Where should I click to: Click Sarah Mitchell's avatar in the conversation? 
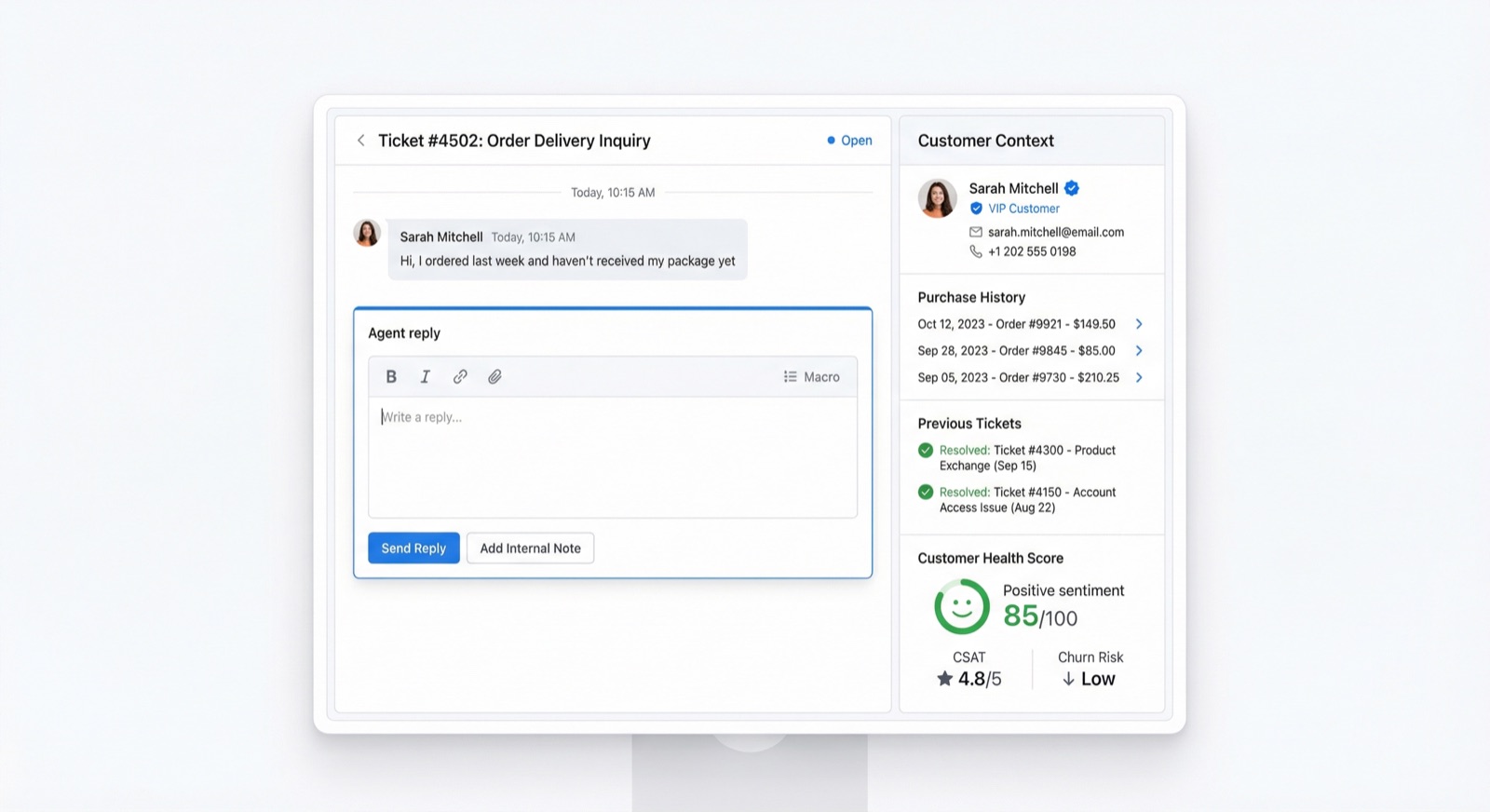[x=367, y=233]
